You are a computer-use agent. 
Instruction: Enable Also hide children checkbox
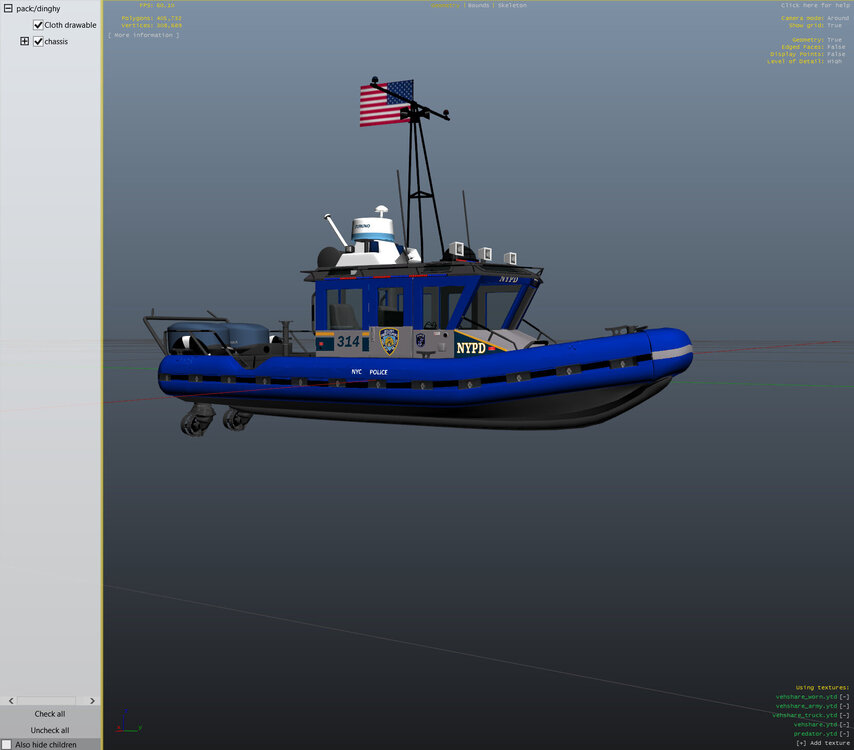(x=7, y=745)
